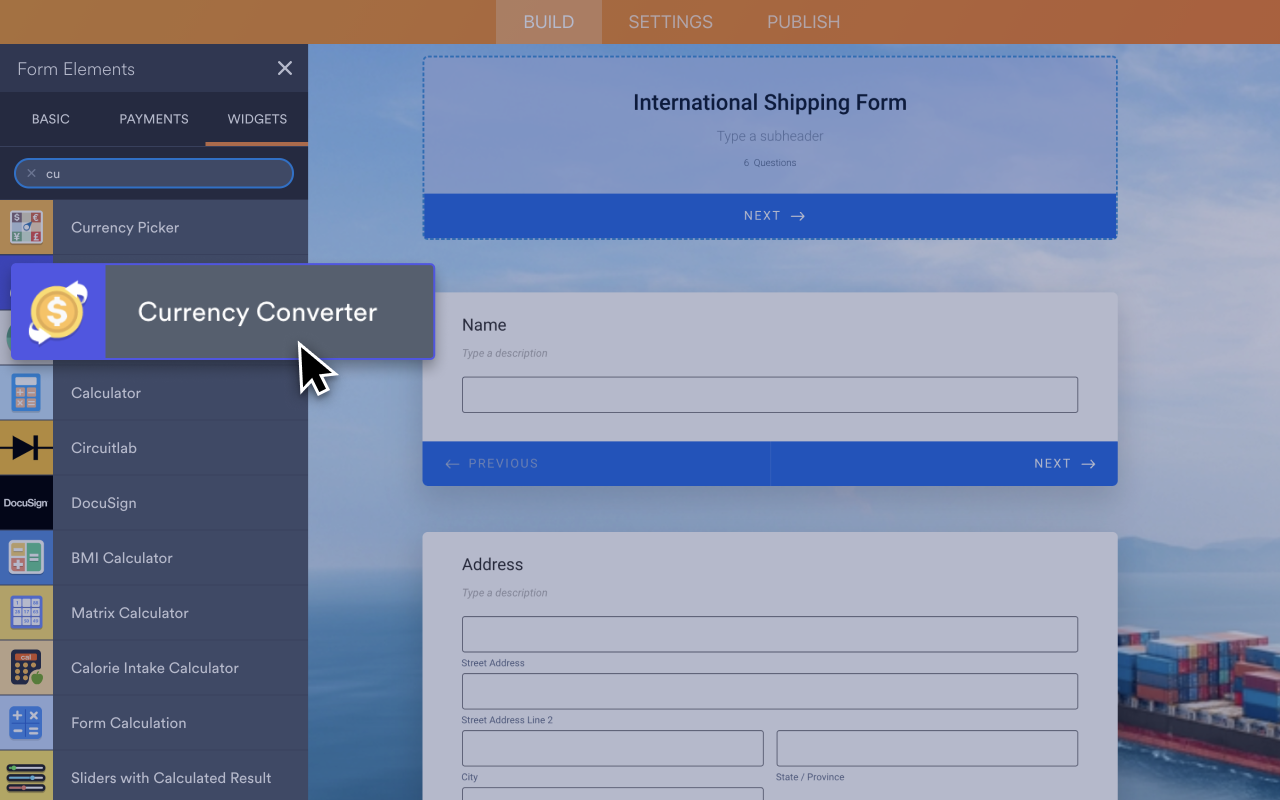Select the DocuSign widget icon
This screenshot has height=800, width=1280.
click(x=26, y=502)
